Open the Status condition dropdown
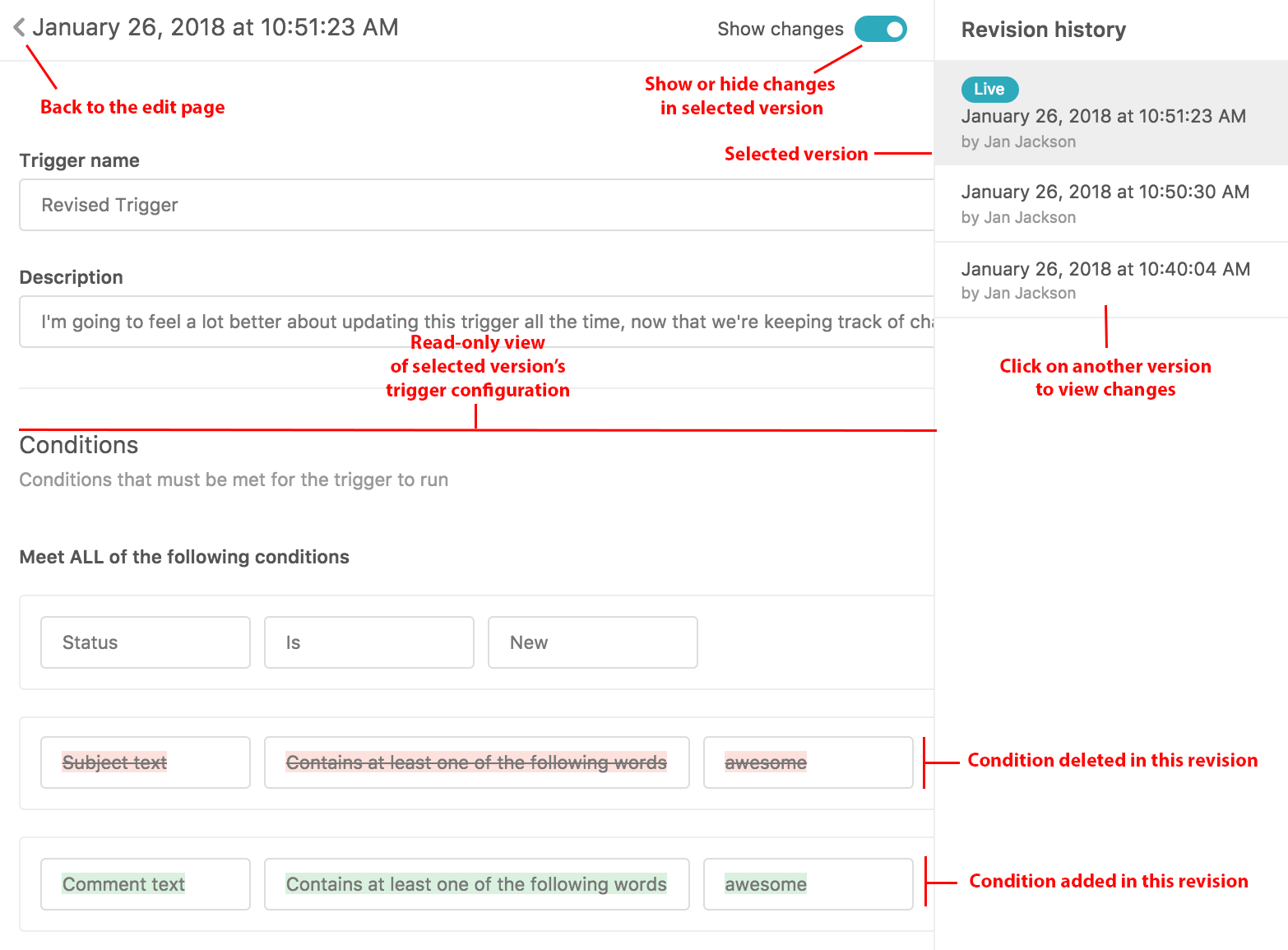The image size is (1288, 950). [145, 642]
